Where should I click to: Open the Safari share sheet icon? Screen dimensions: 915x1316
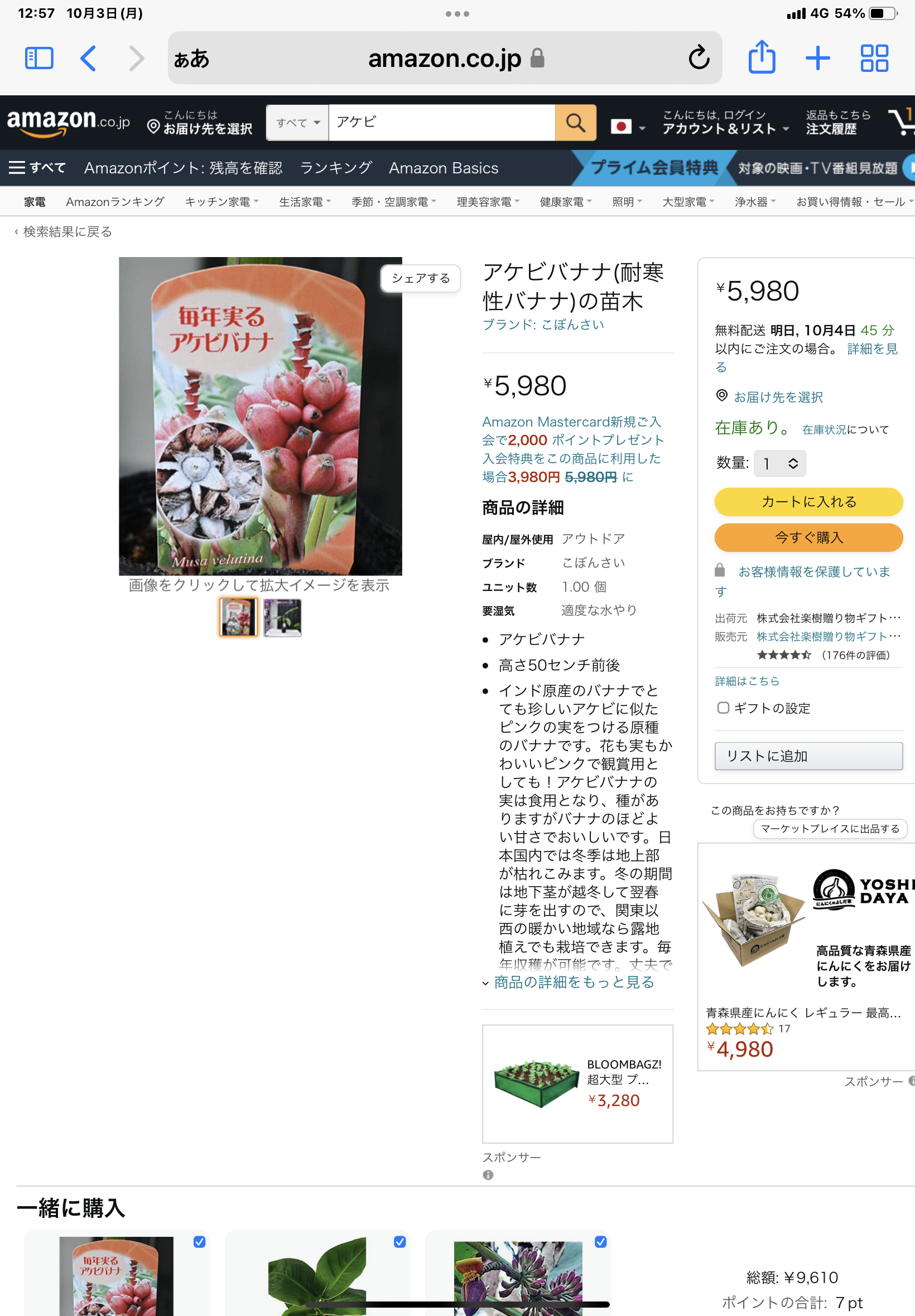(x=762, y=57)
